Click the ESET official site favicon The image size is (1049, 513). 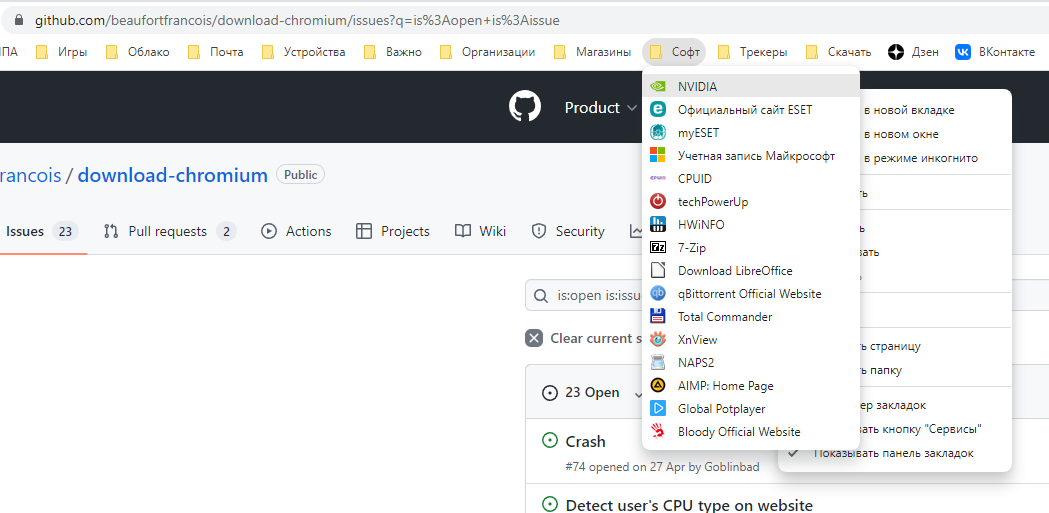click(x=658, y=109)
